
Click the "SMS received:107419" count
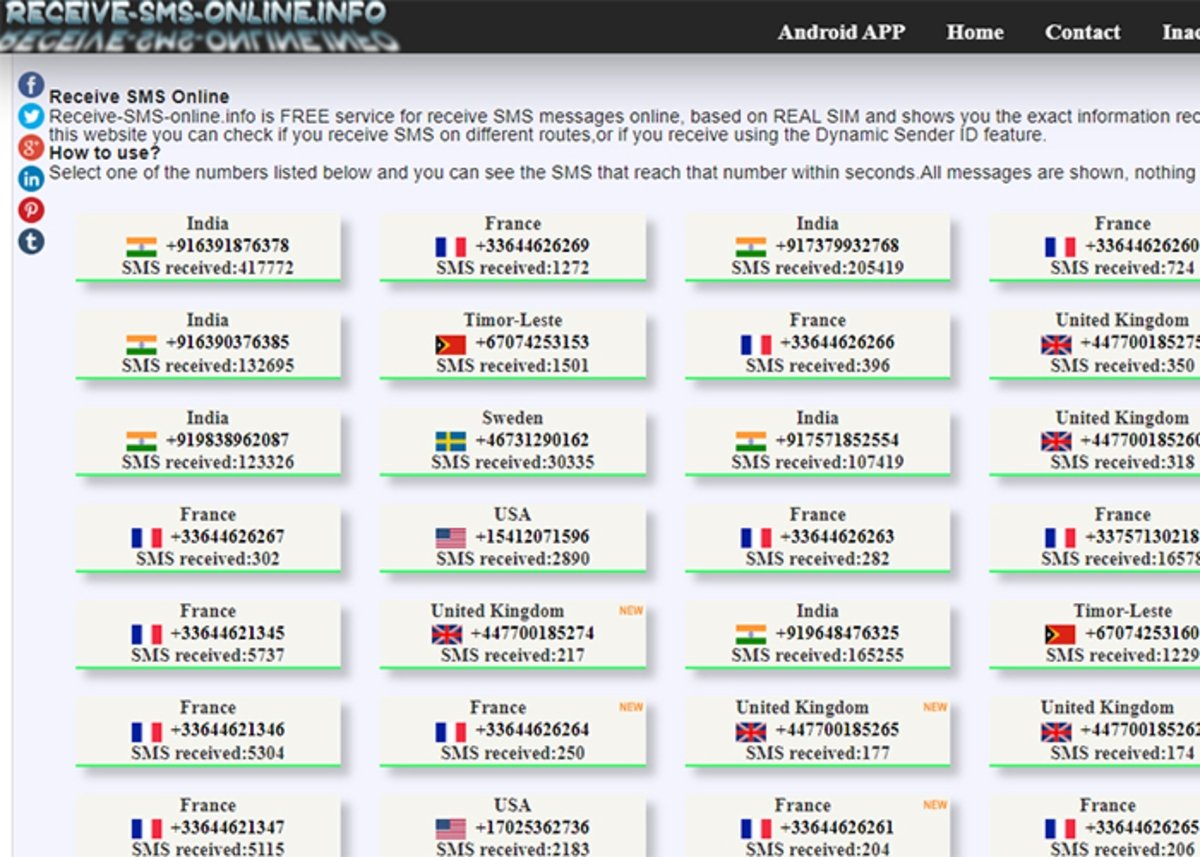817,462
